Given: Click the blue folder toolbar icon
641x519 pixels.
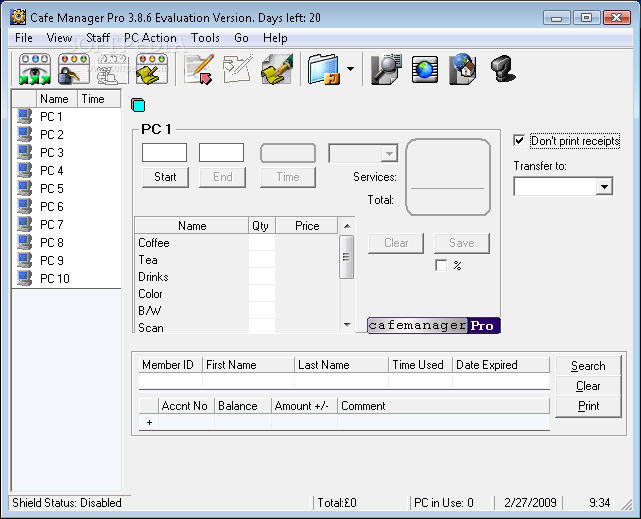Looking at the screenshot, I should coord(324,69).
